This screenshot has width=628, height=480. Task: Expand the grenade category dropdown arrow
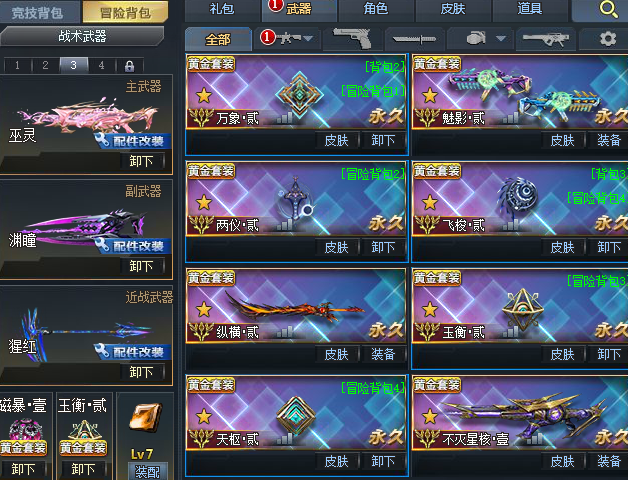[x=501, y=38]
